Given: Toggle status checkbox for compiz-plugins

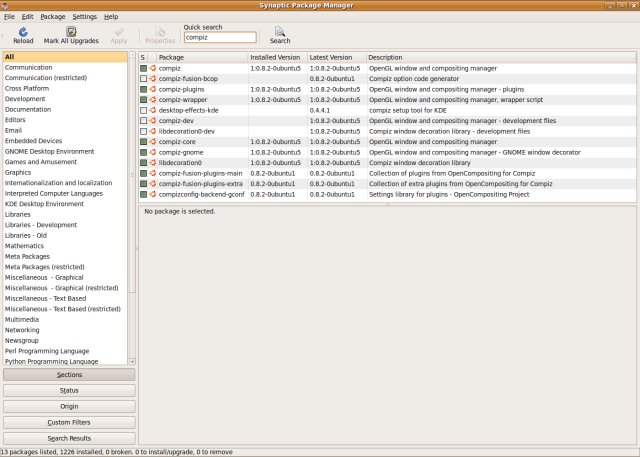Looking at the screenshot, I should tap(143, 89).
